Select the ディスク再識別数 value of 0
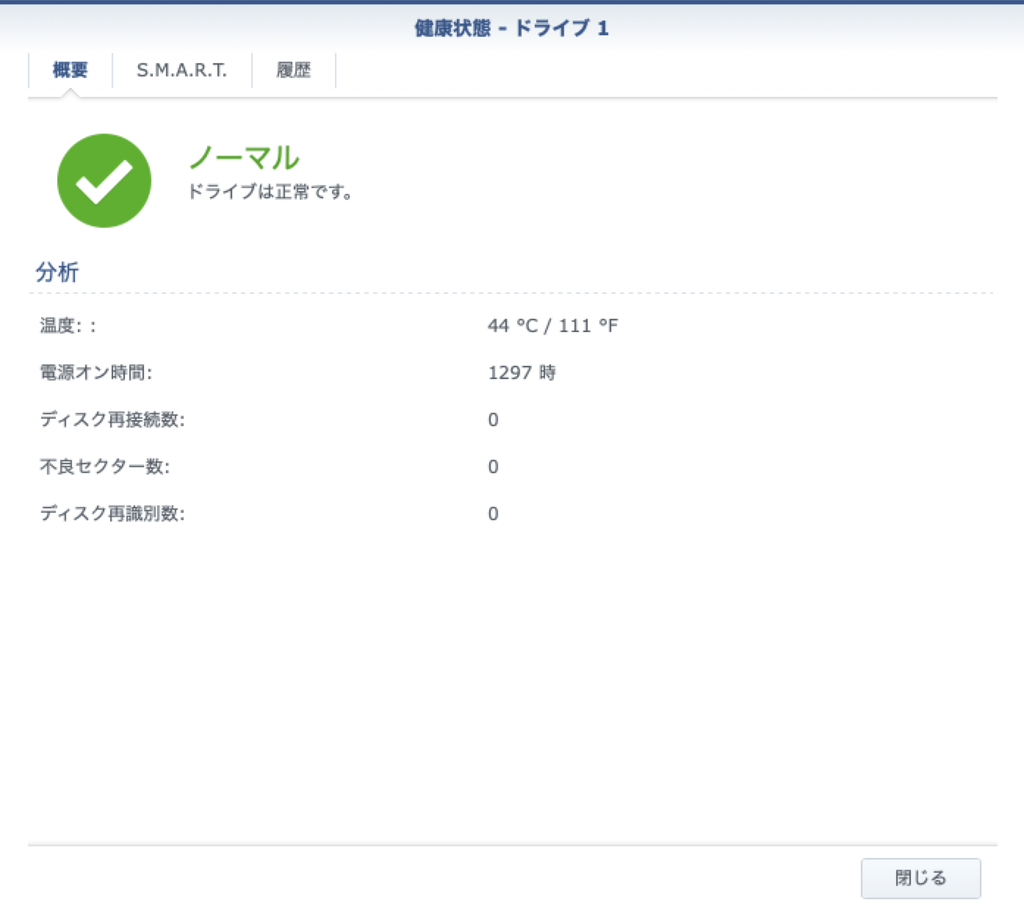This screenshot has width=1024, height=908. pyautogui.click(x=493, y=514)
